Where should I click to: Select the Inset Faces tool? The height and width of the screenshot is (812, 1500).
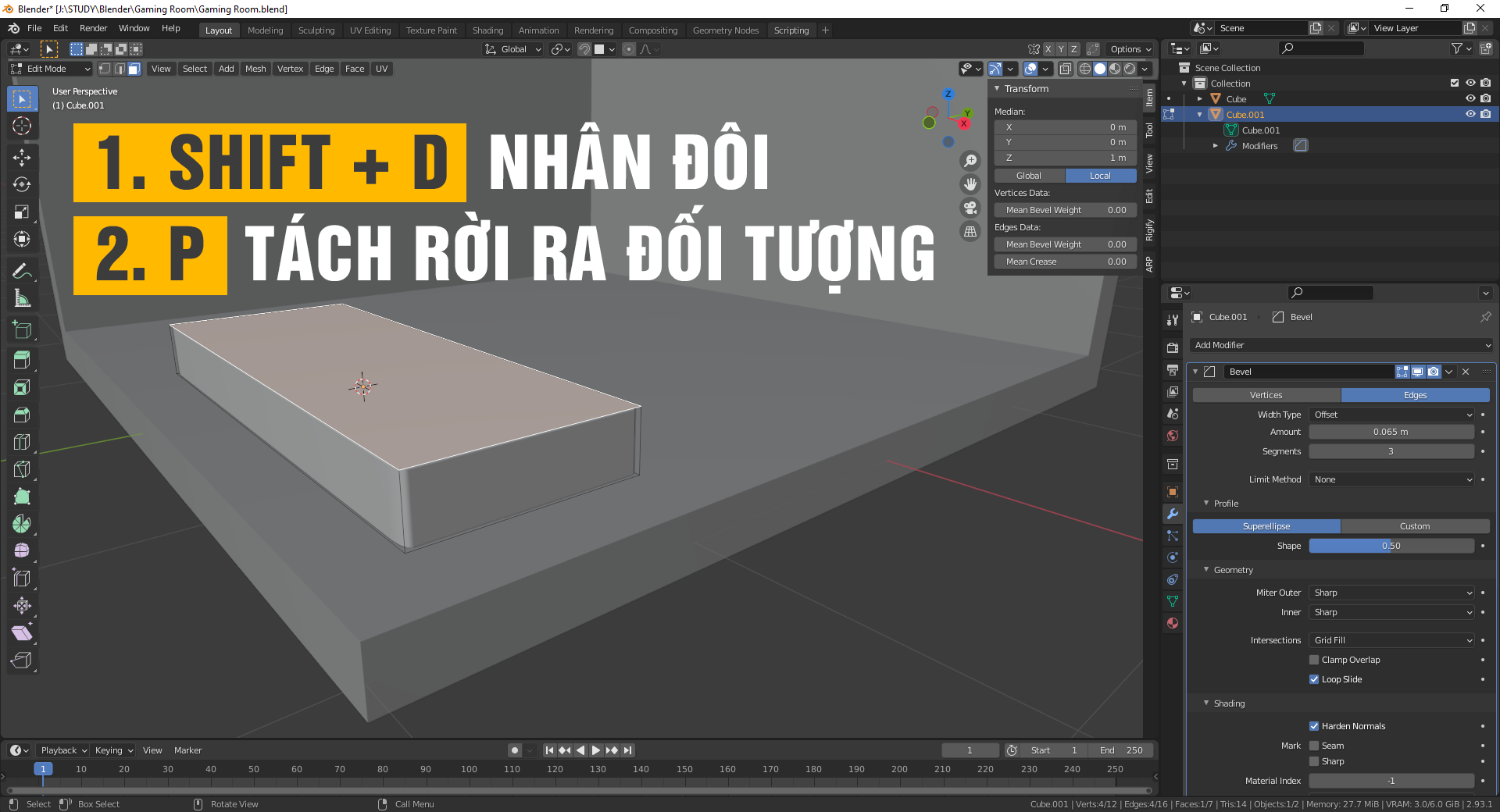click(22, 387)
